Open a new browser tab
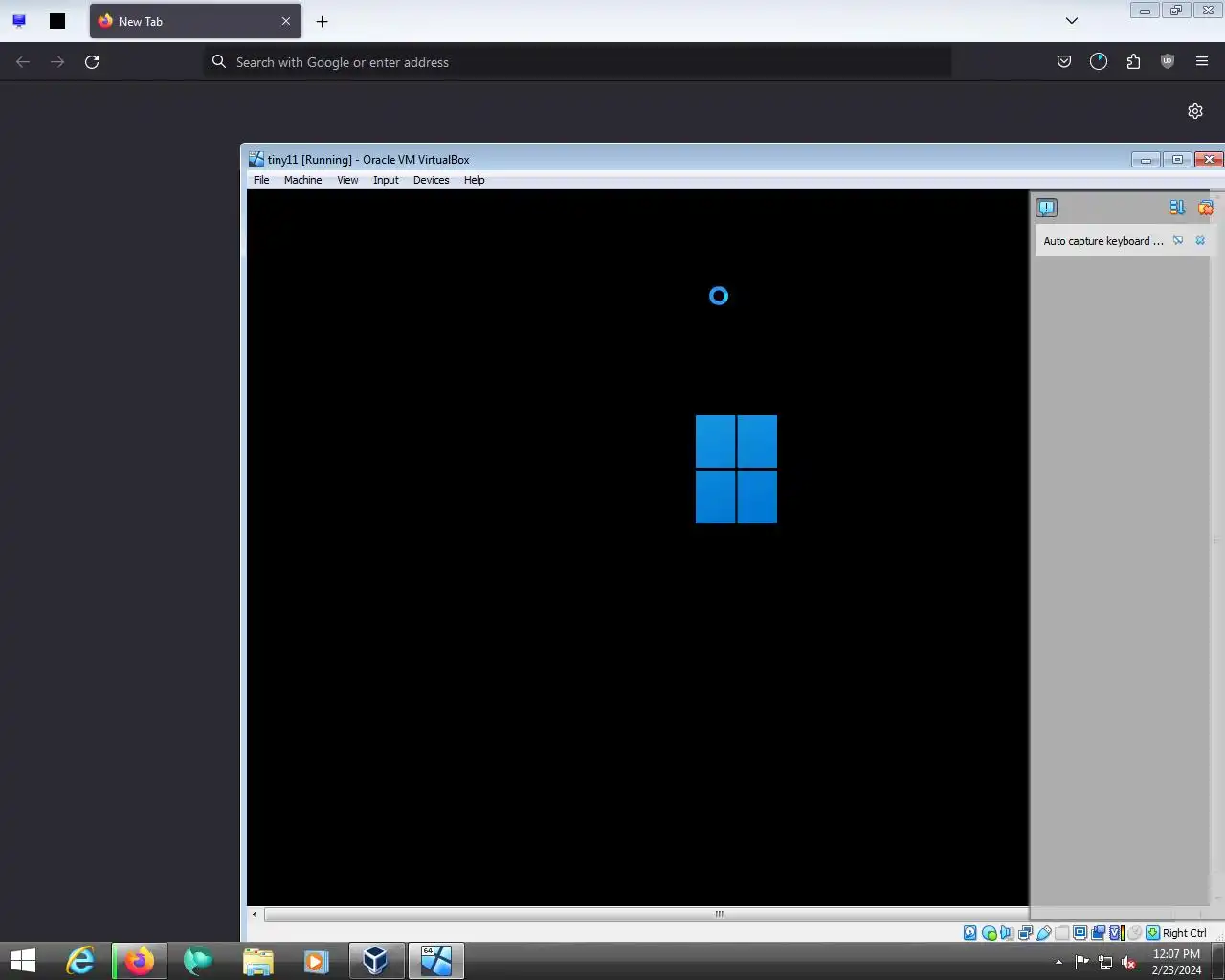Screen dimensions: 1225x980 pos(323,21)
